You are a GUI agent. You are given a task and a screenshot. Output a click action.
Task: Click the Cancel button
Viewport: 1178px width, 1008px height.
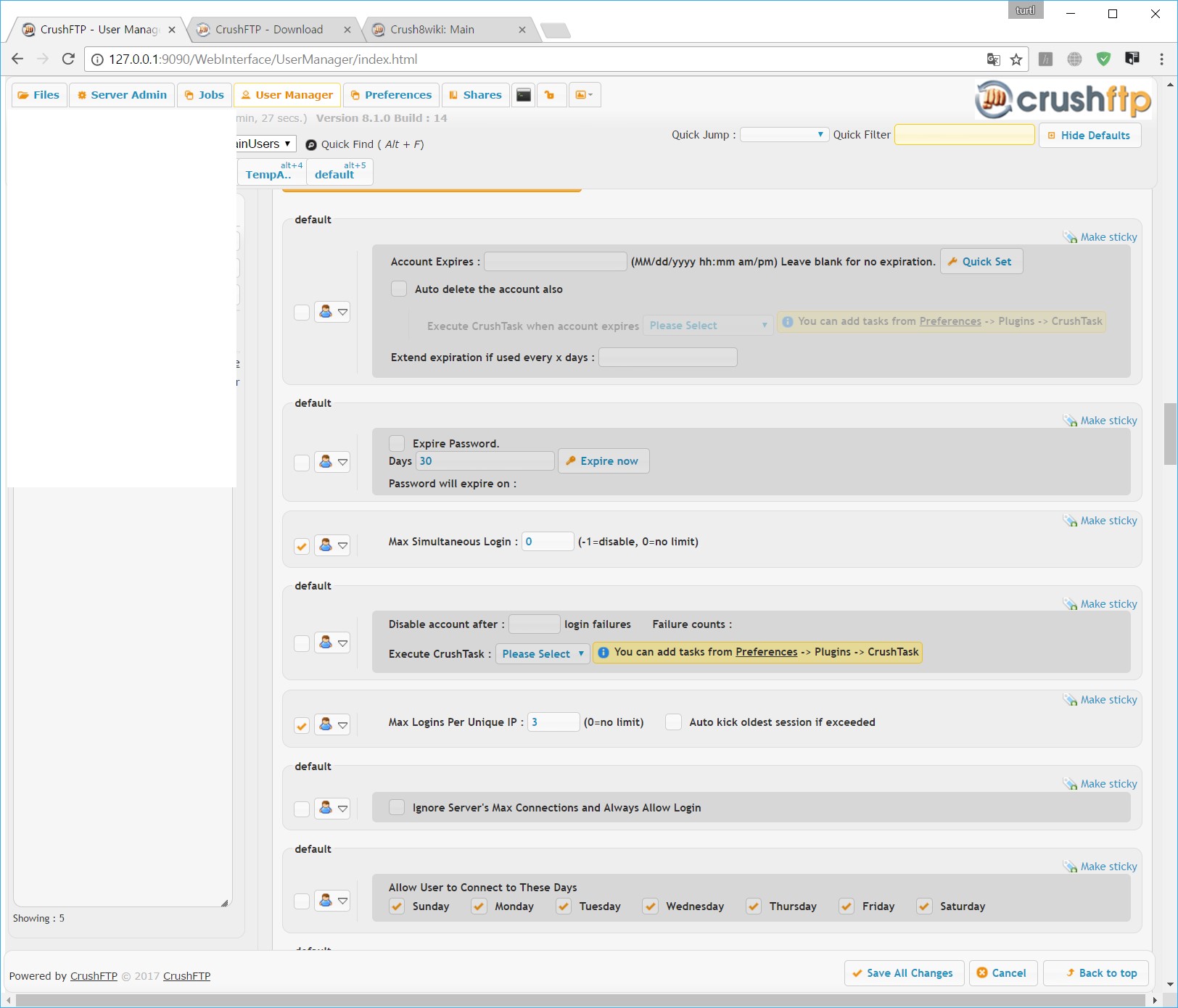[x=1003, y=973]
